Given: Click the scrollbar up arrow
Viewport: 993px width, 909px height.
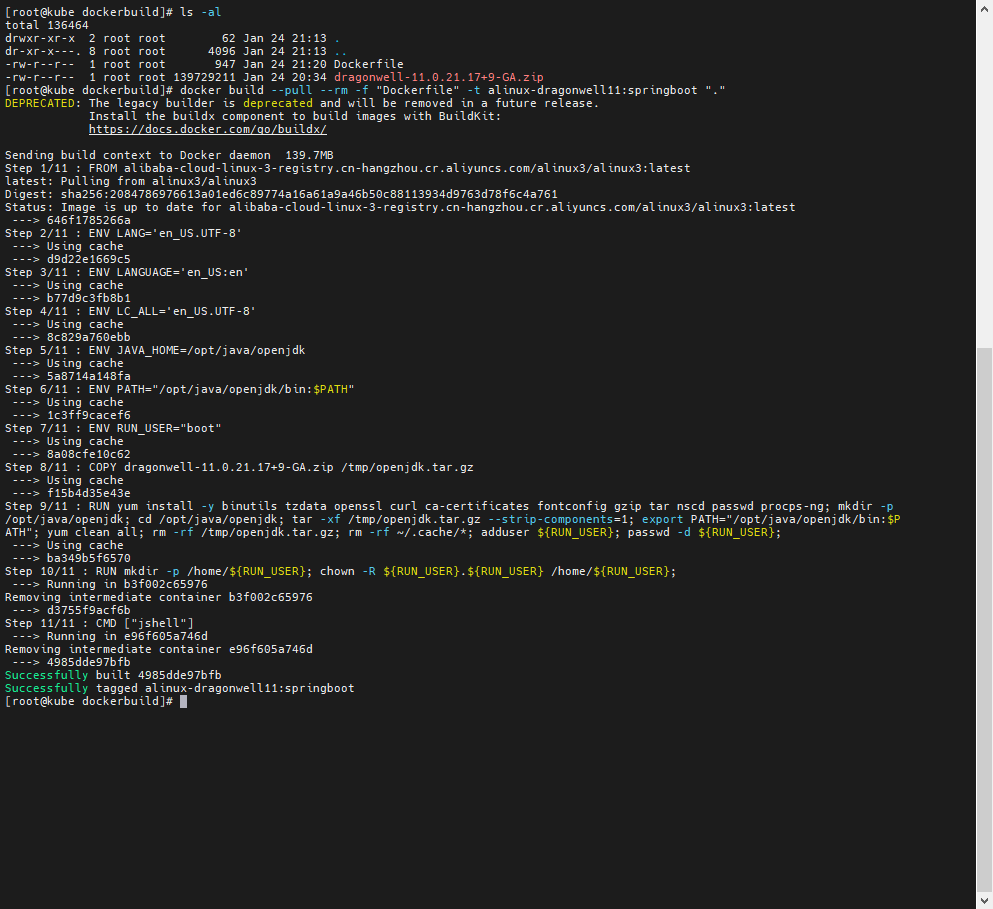Looking at the screenshot, I should [984, 8].
